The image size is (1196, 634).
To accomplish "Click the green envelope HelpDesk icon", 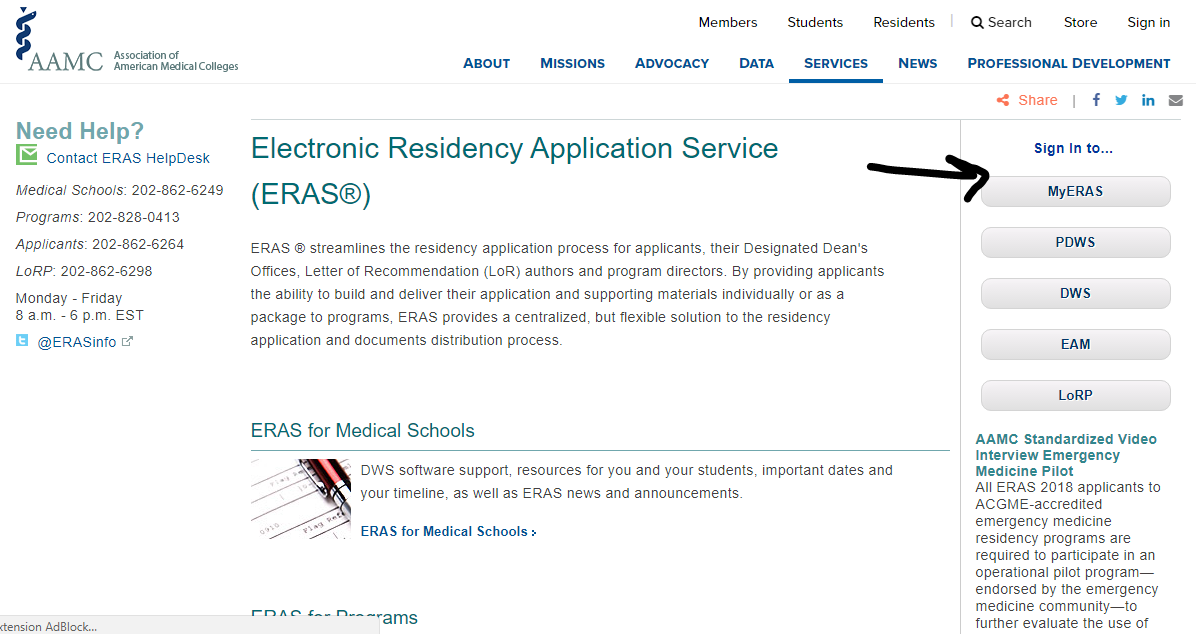I will (x=25, y=156).
